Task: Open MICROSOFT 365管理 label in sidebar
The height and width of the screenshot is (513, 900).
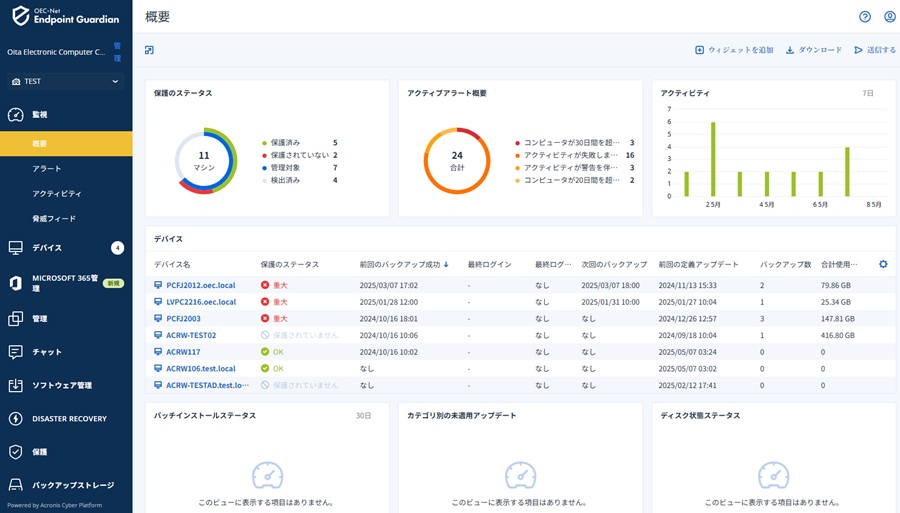Action: 65,283
